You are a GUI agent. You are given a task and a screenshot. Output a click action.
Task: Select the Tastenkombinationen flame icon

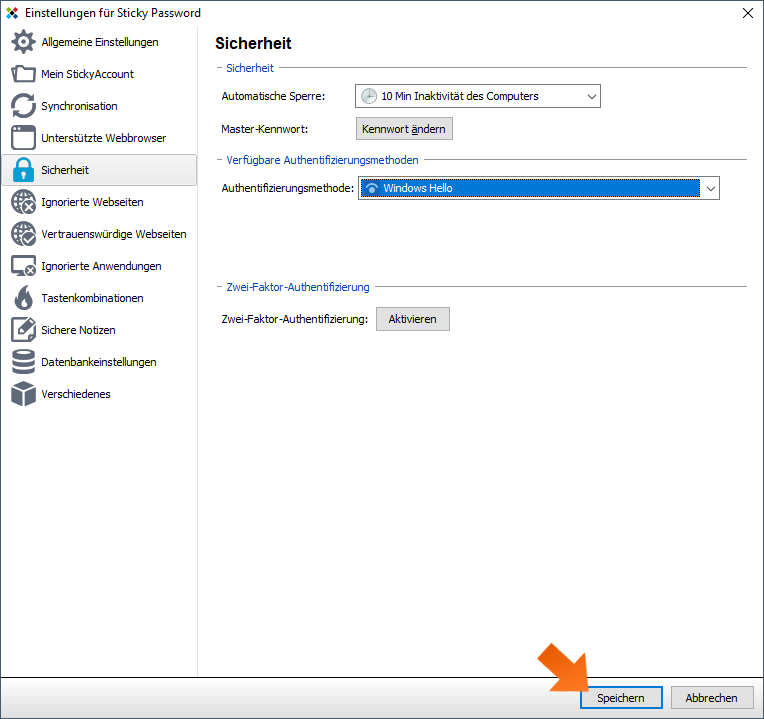(x=23, y=298)
